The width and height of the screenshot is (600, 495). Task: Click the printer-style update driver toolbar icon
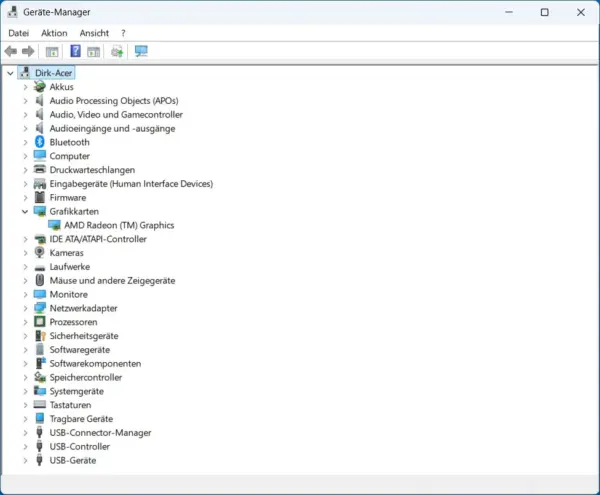[117, 51]
